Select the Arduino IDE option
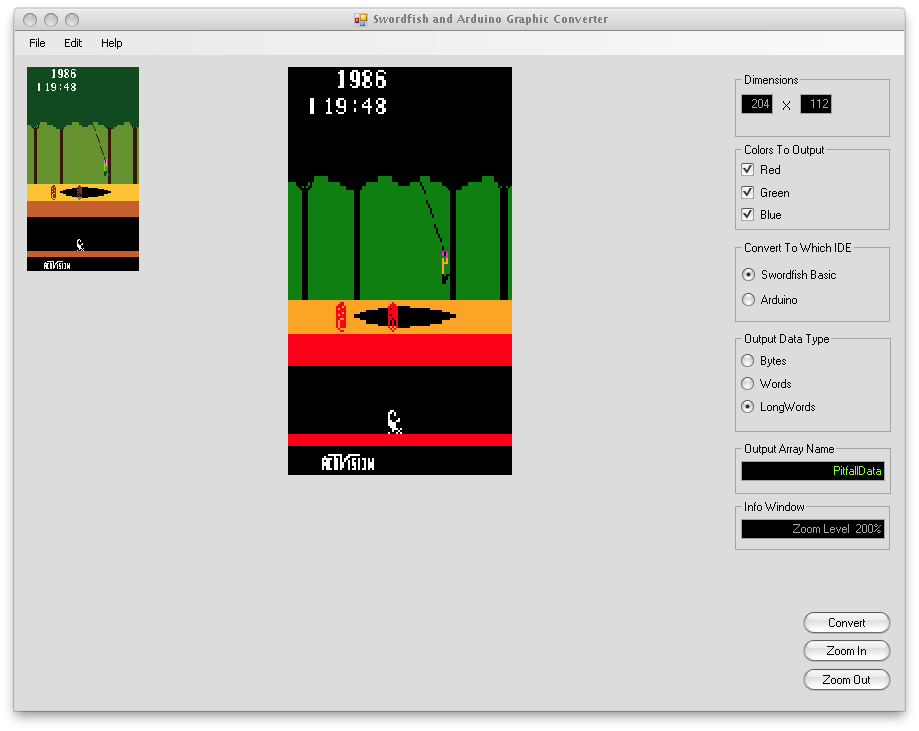 (748, 300)
